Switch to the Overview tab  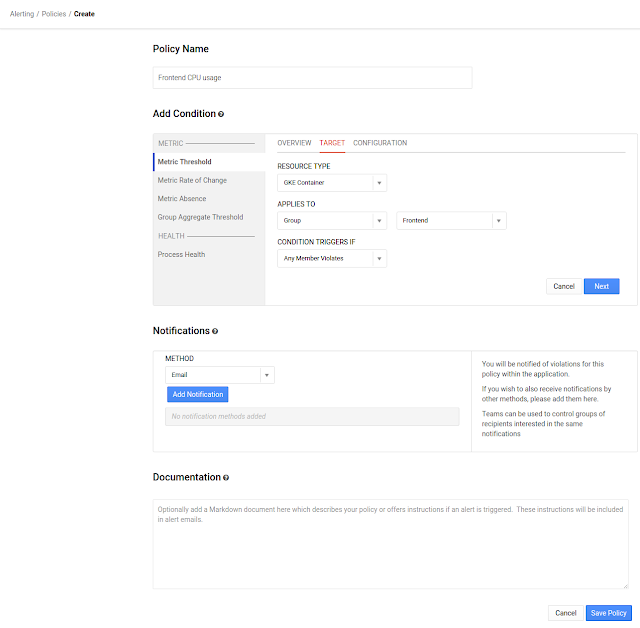(294, 143)
